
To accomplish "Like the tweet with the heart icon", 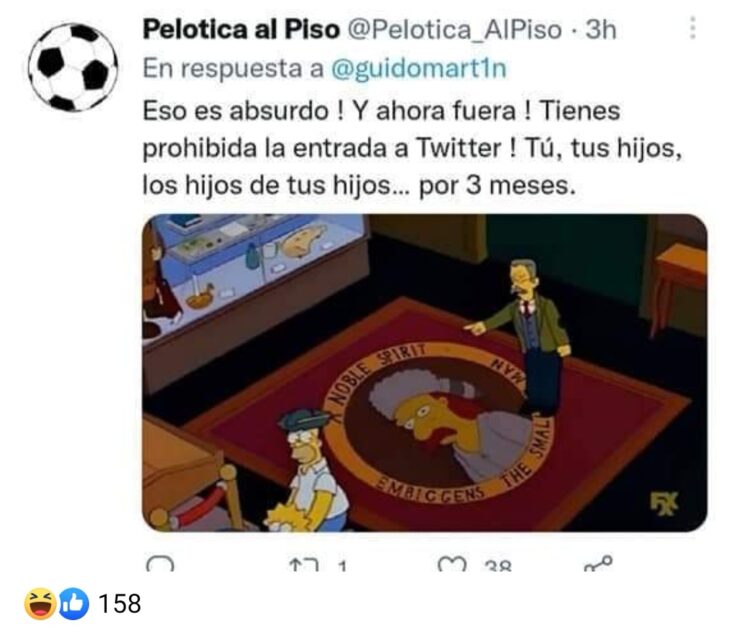I will point(452,564).
